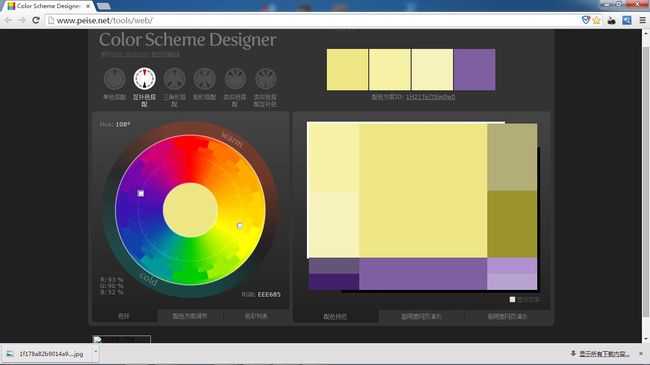Click the scheme ID link 1H21Te7t9w0w0
Viewport: 650px width, 365px height.
[x=430, y=97]
